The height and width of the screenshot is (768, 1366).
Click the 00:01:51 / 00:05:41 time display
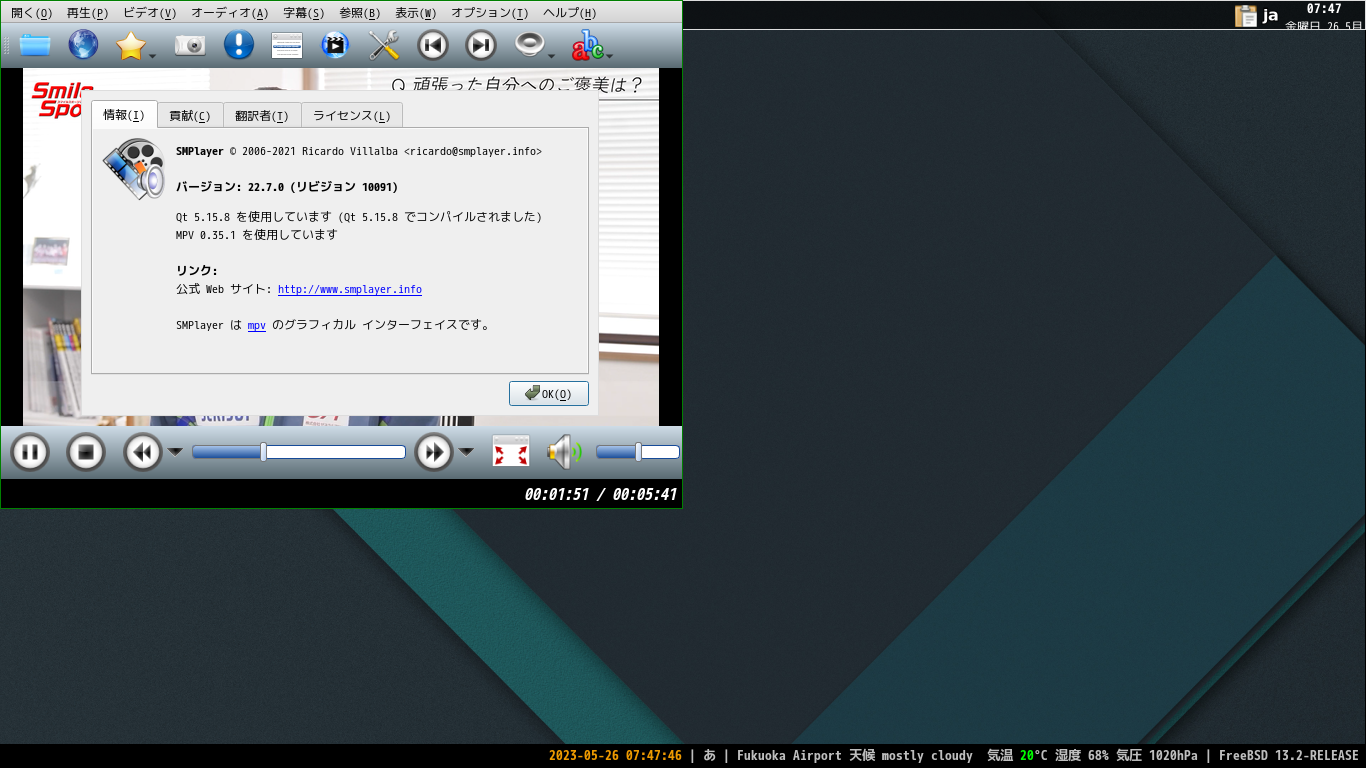[x=601, y=494]
